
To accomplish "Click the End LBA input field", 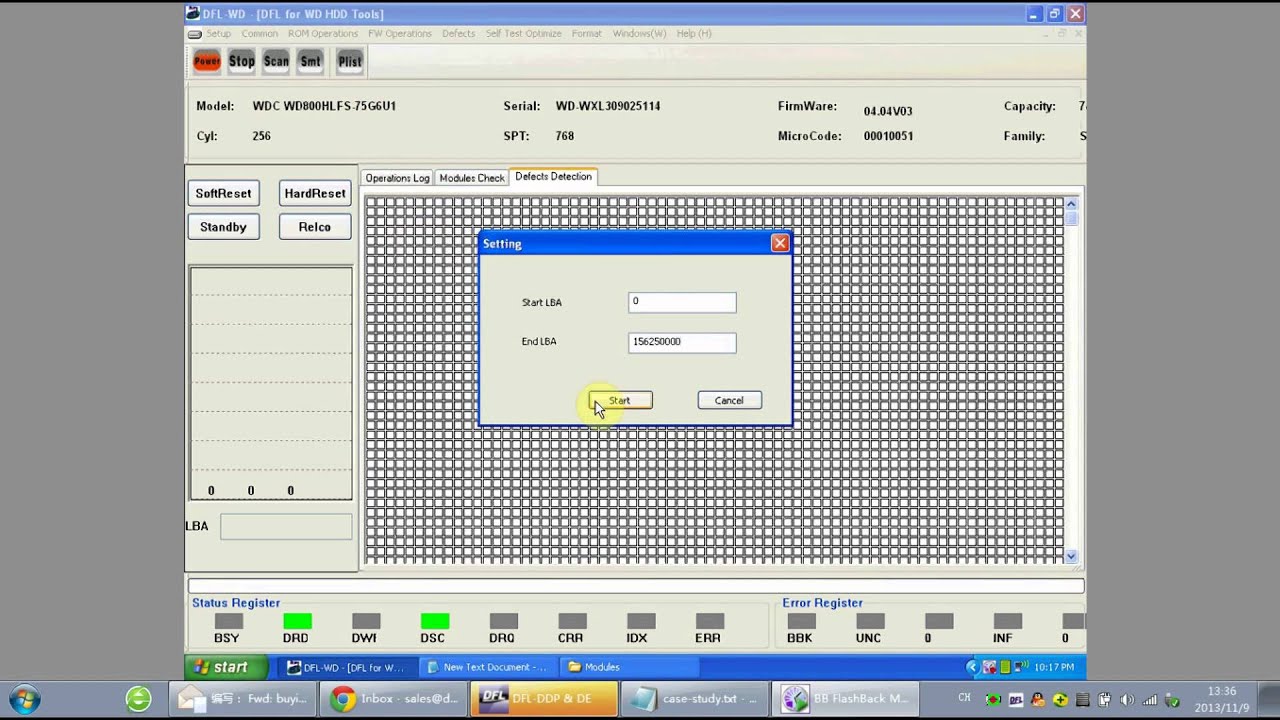I will coord(682,342).
